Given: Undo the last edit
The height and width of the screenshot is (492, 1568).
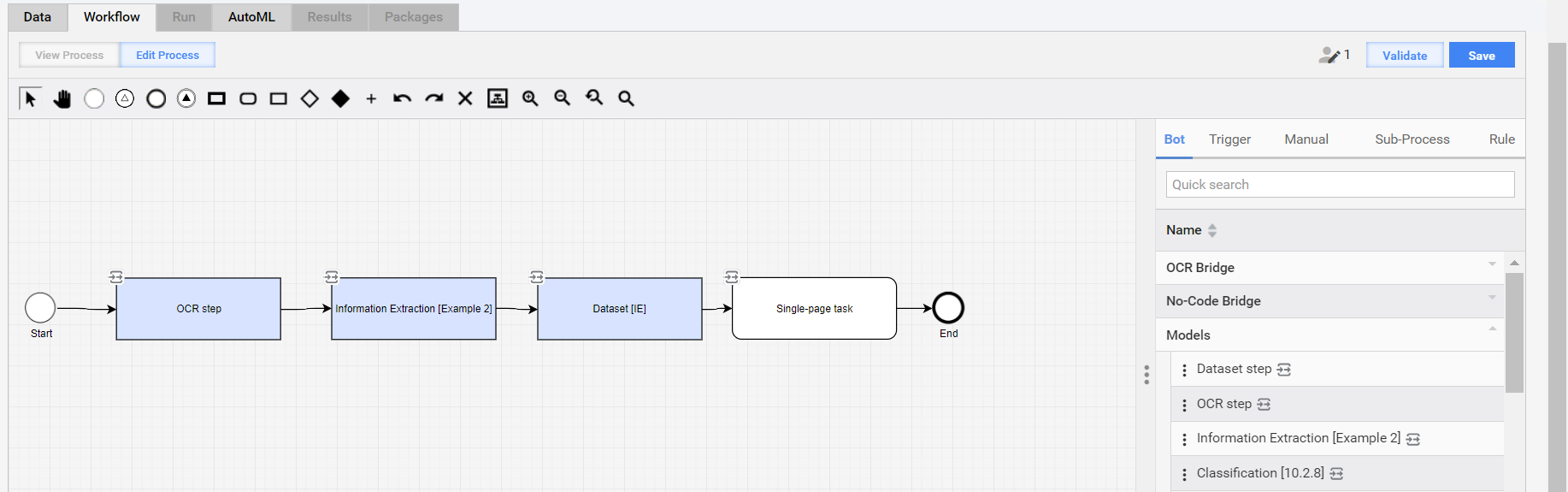Looking at the screenshot, I should [x=402, y=98].
